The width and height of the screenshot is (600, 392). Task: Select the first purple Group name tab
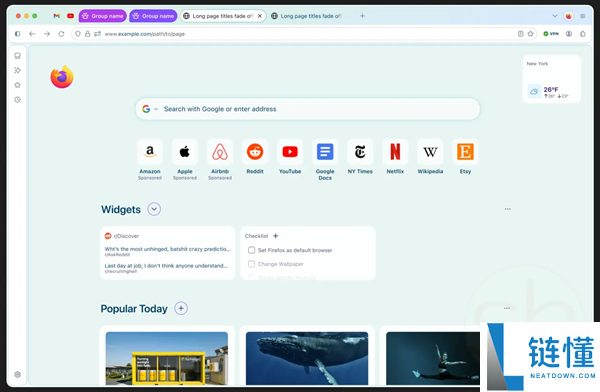103,16
